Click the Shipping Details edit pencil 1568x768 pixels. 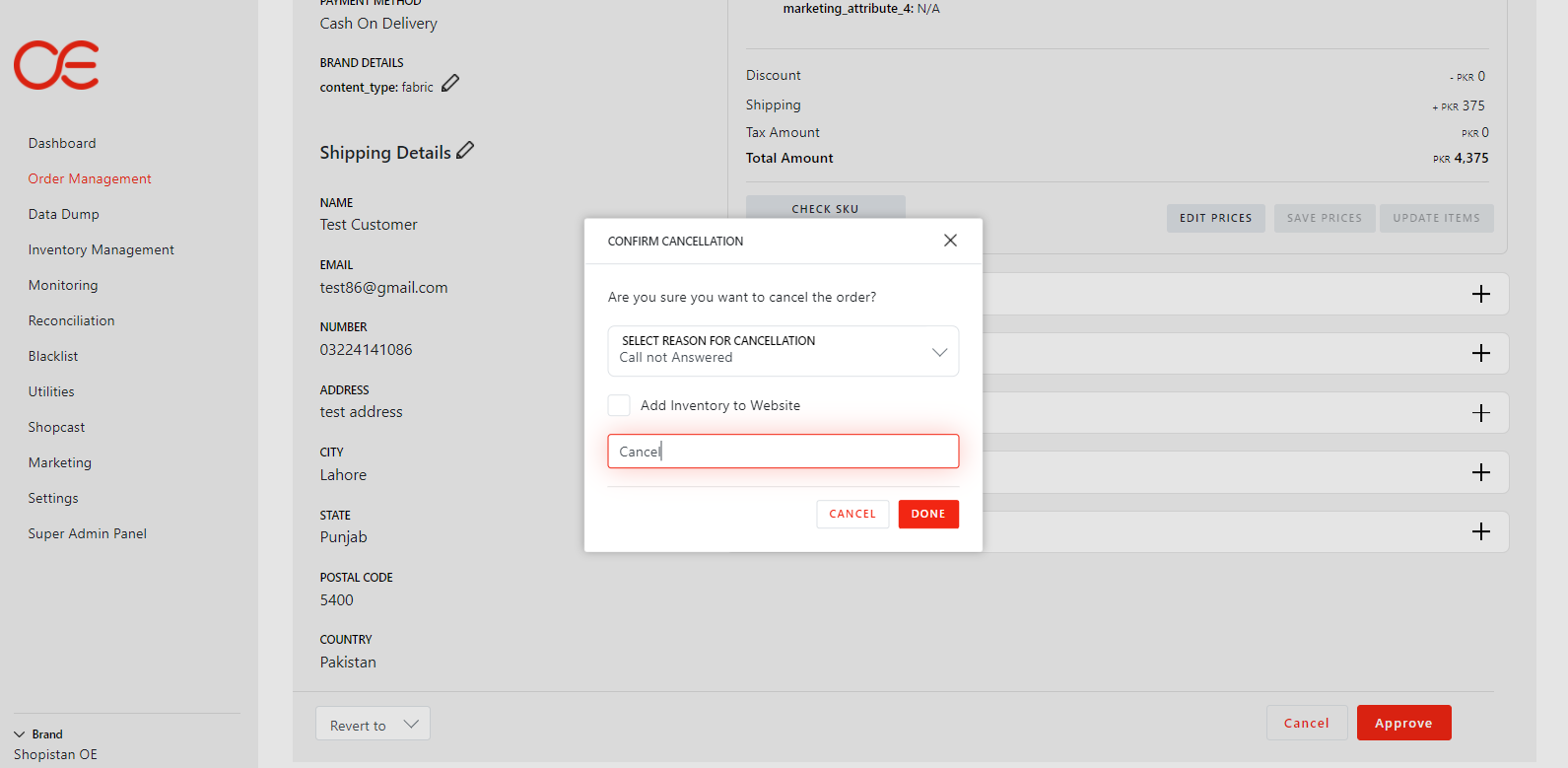click(x=465, y=150)
